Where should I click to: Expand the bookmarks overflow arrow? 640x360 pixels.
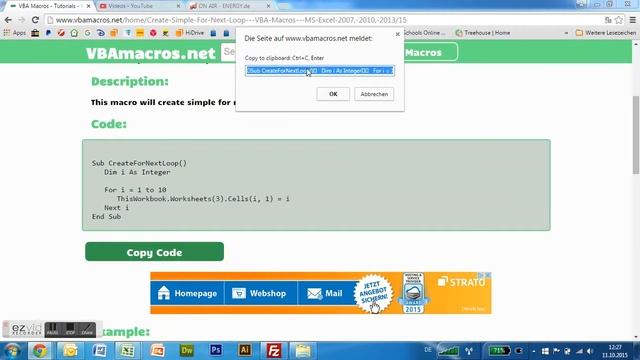point(566,33)
